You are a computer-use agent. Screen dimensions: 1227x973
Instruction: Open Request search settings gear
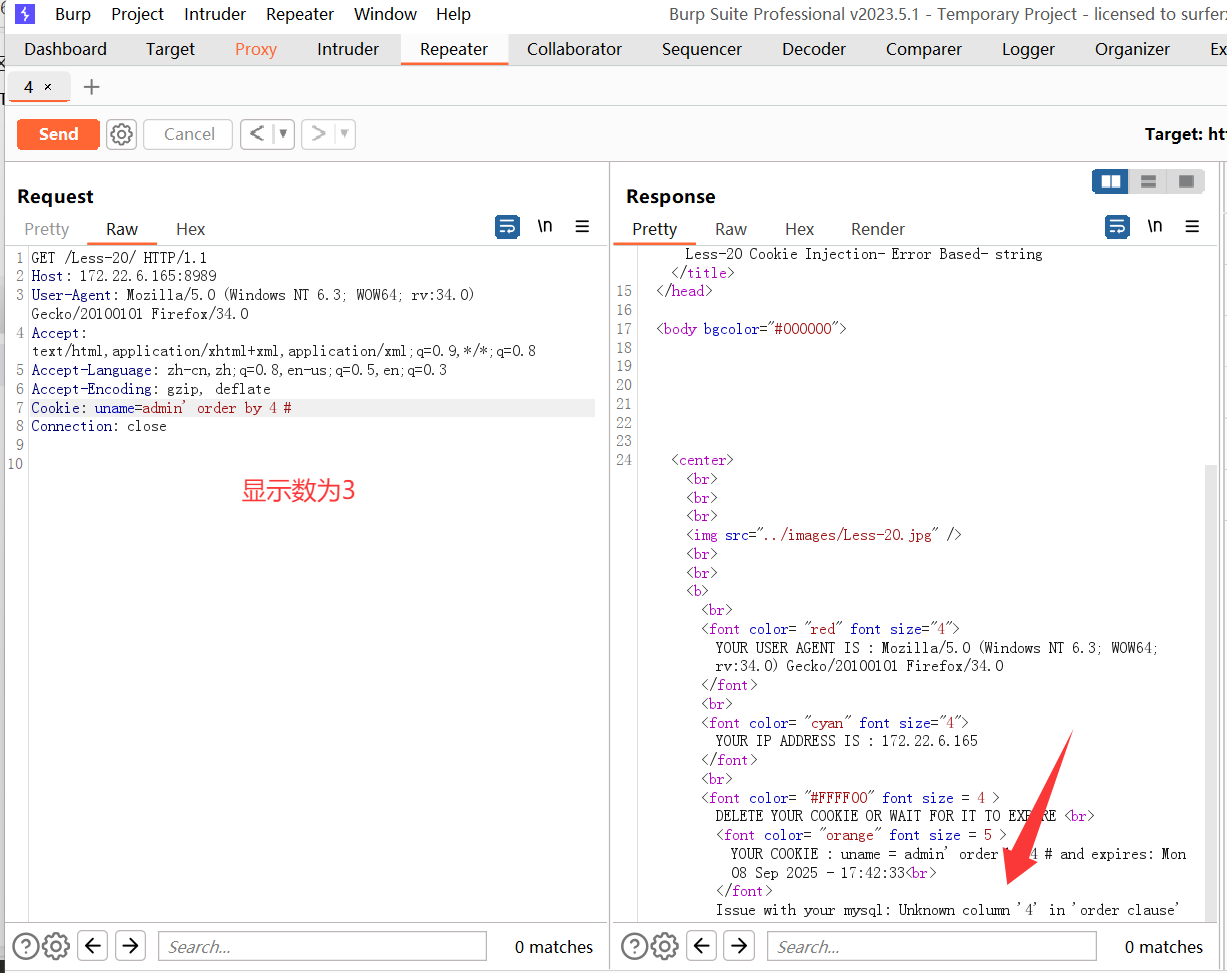click(x=56, y=946)
